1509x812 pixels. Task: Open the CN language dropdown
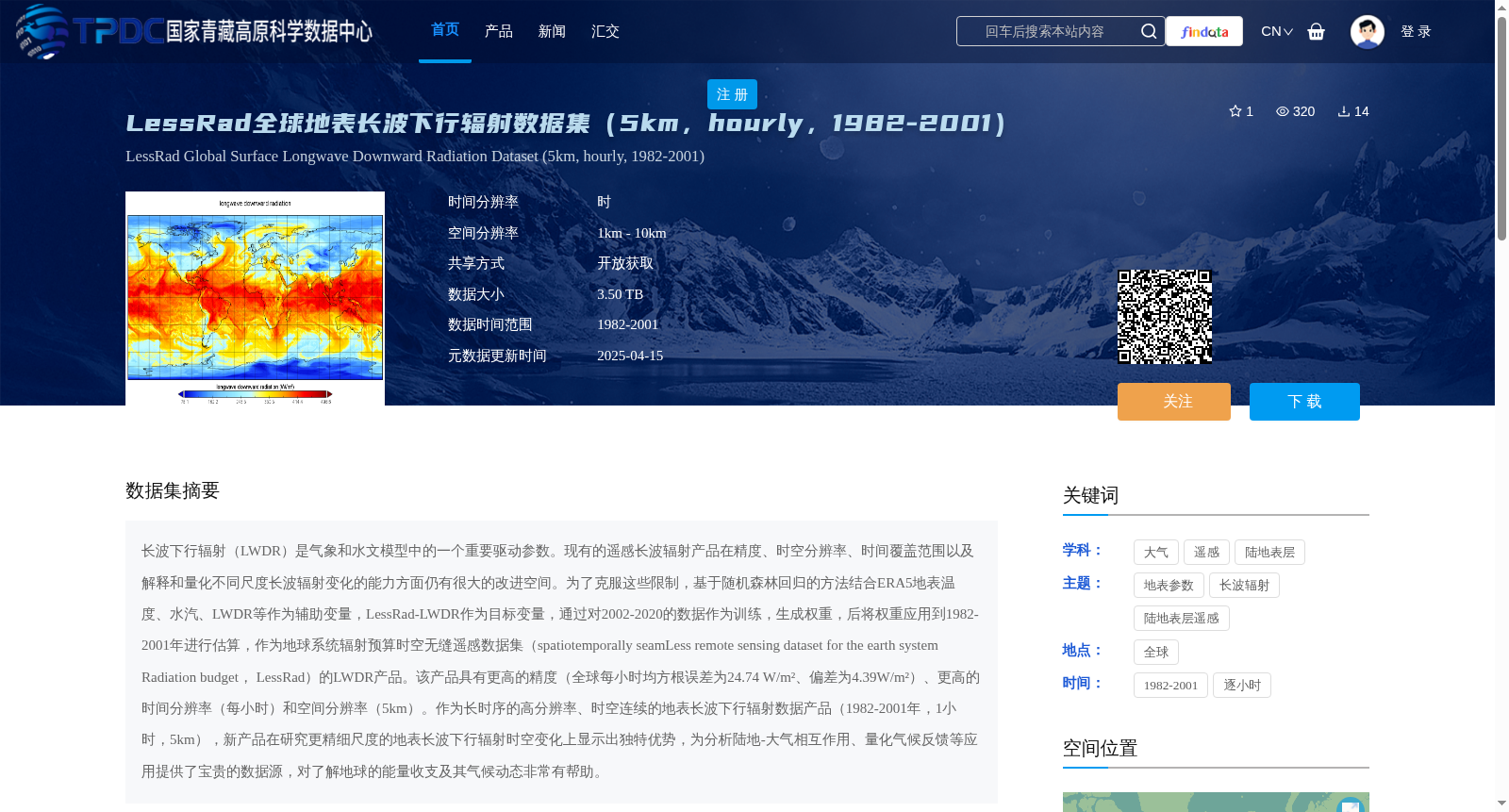click(x=1277, y=31)
